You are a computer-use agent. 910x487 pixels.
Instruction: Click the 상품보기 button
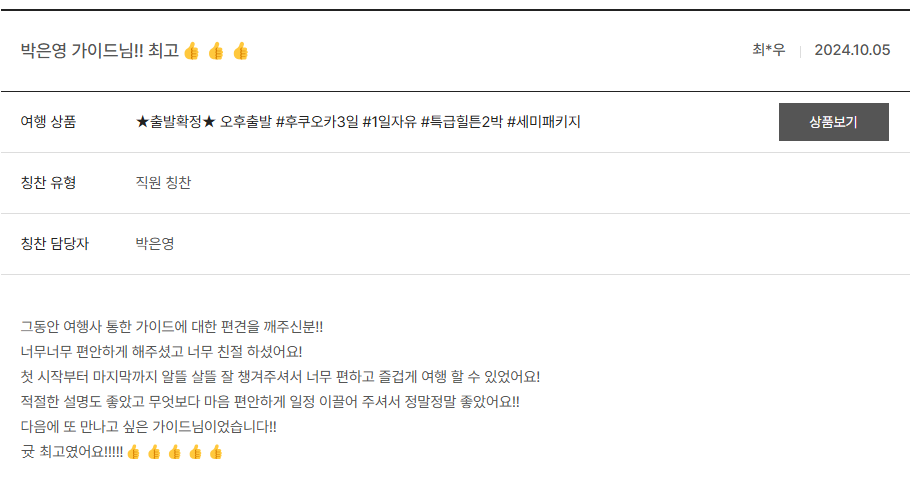coord(833,122)
